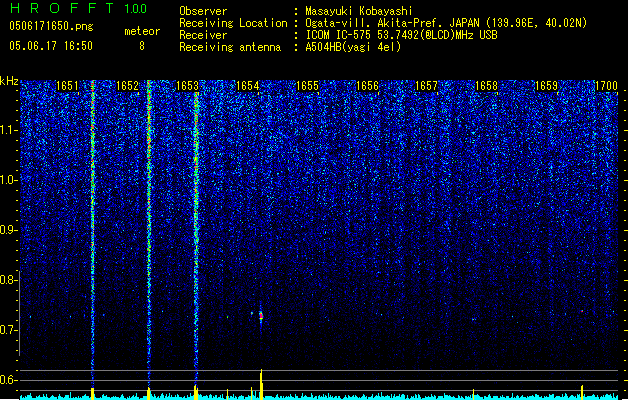Viewport: 629px width, 400px height.
Task: Click the Observer label
Action: 203,11
